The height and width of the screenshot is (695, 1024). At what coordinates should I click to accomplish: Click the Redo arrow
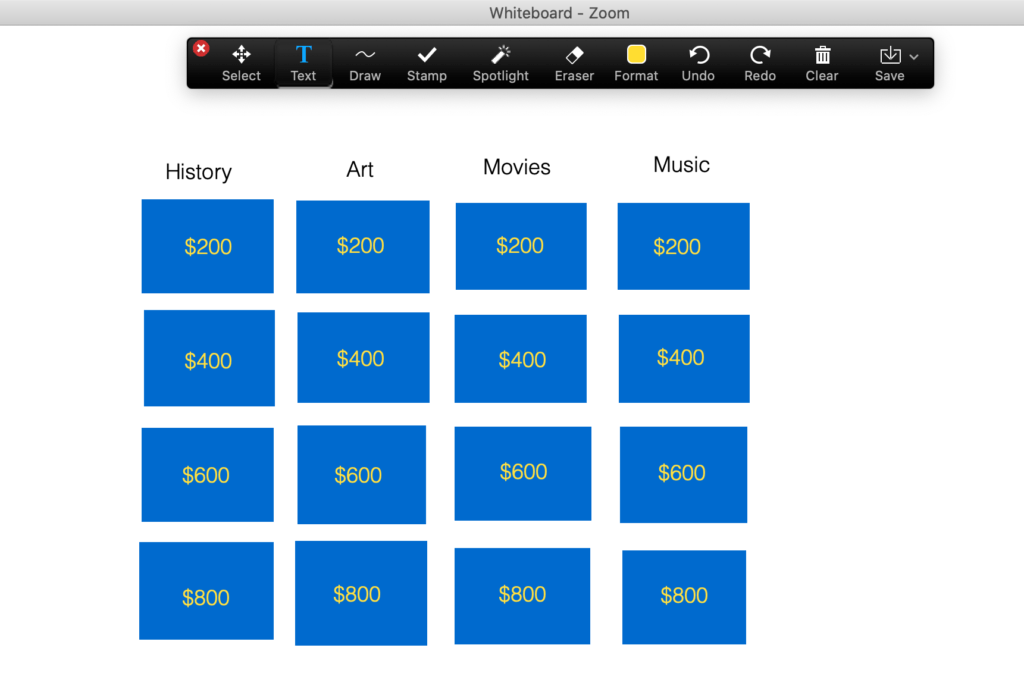click(760, 63)
